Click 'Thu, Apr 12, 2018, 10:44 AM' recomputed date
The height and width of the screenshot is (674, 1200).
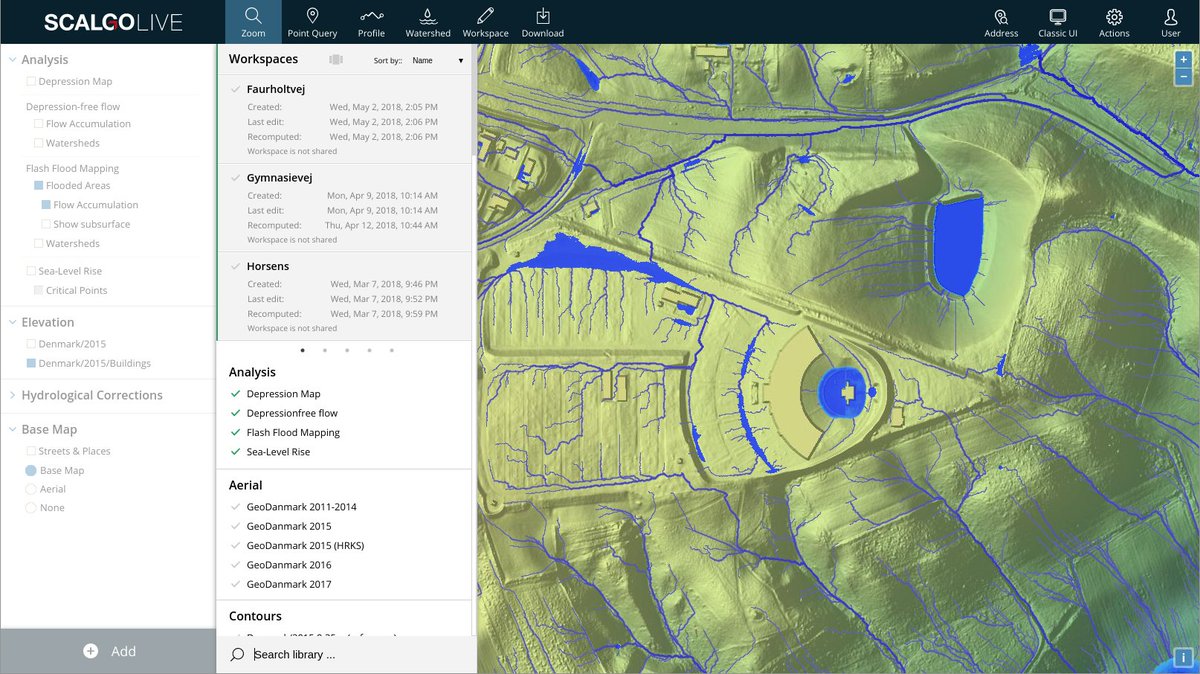[382, 225]
